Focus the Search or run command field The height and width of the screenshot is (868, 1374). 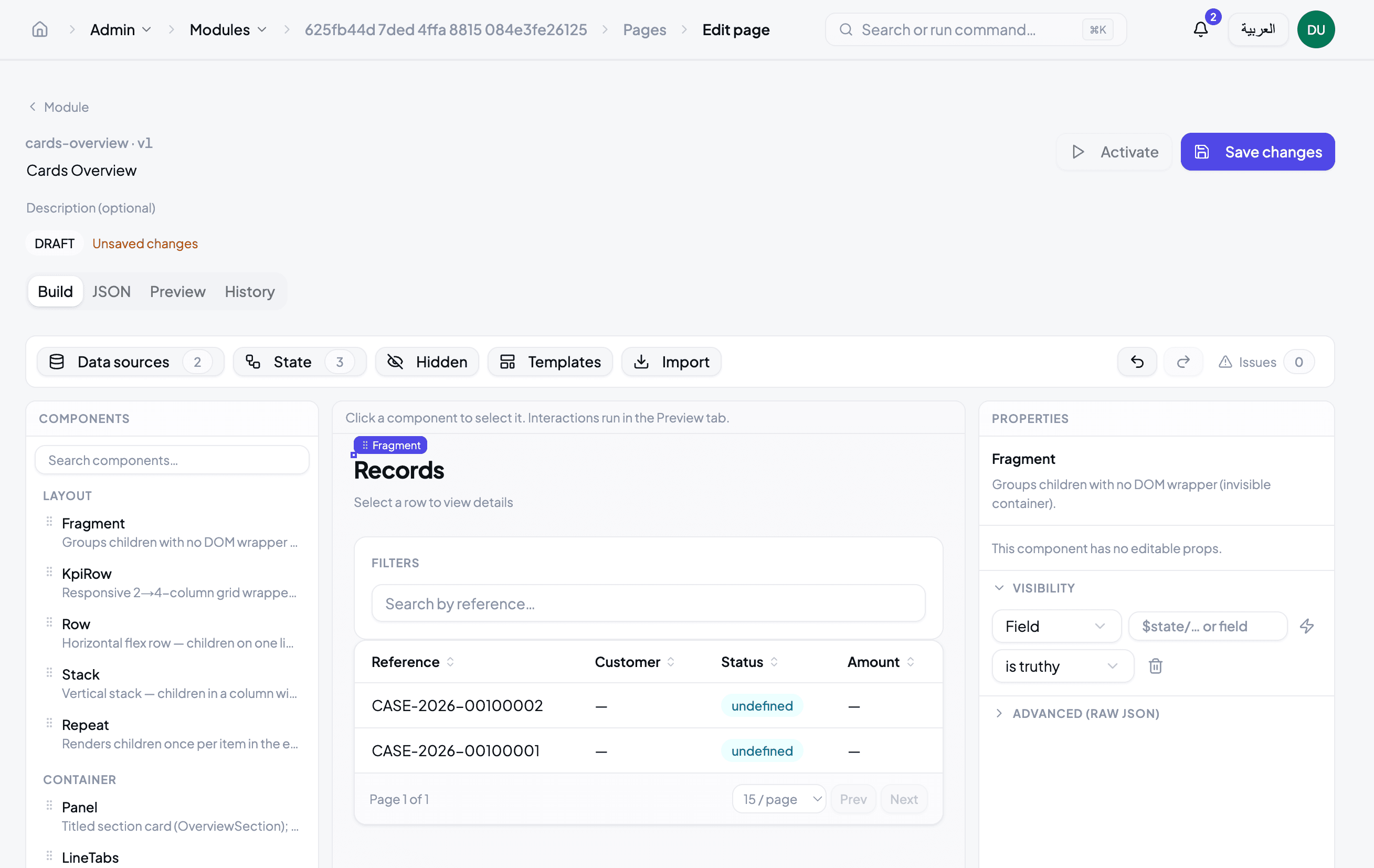[975, 29]
